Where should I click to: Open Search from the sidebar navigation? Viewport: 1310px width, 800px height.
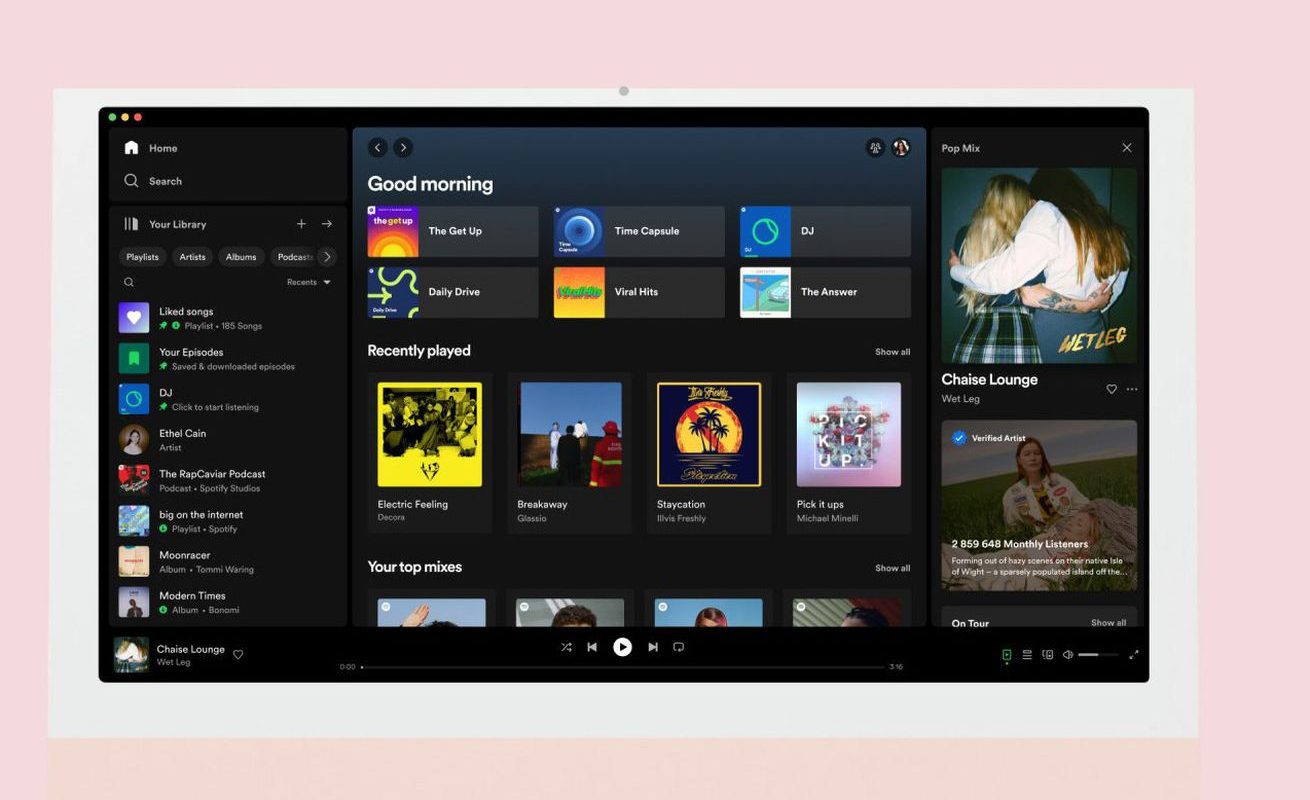click(153, 181)
